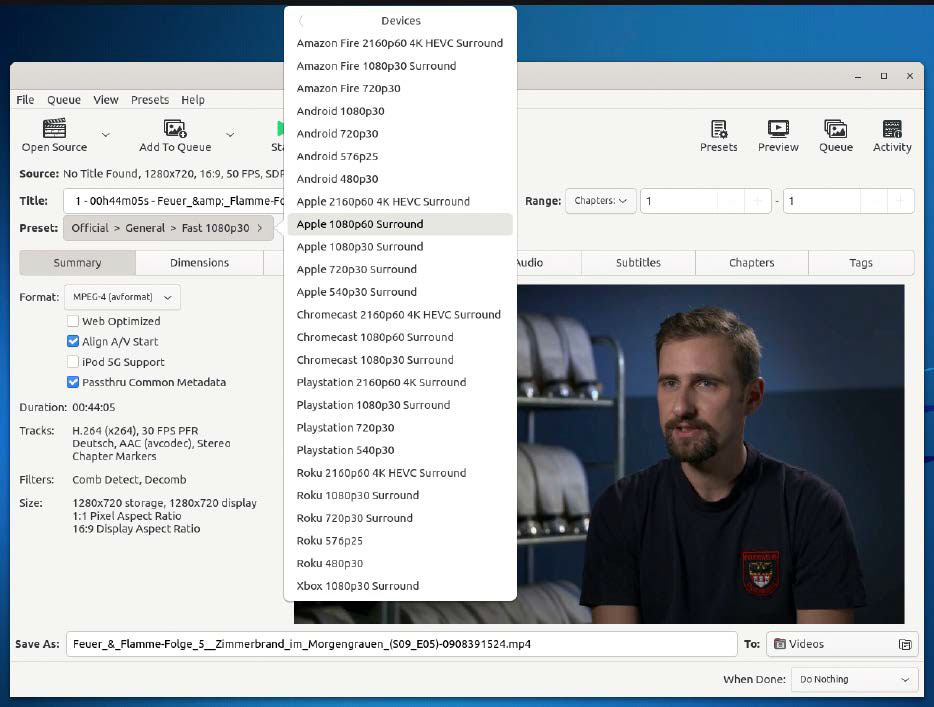Screen dimensions: 934x707
Task: Add current title to the queue
Action: point(175,135)
